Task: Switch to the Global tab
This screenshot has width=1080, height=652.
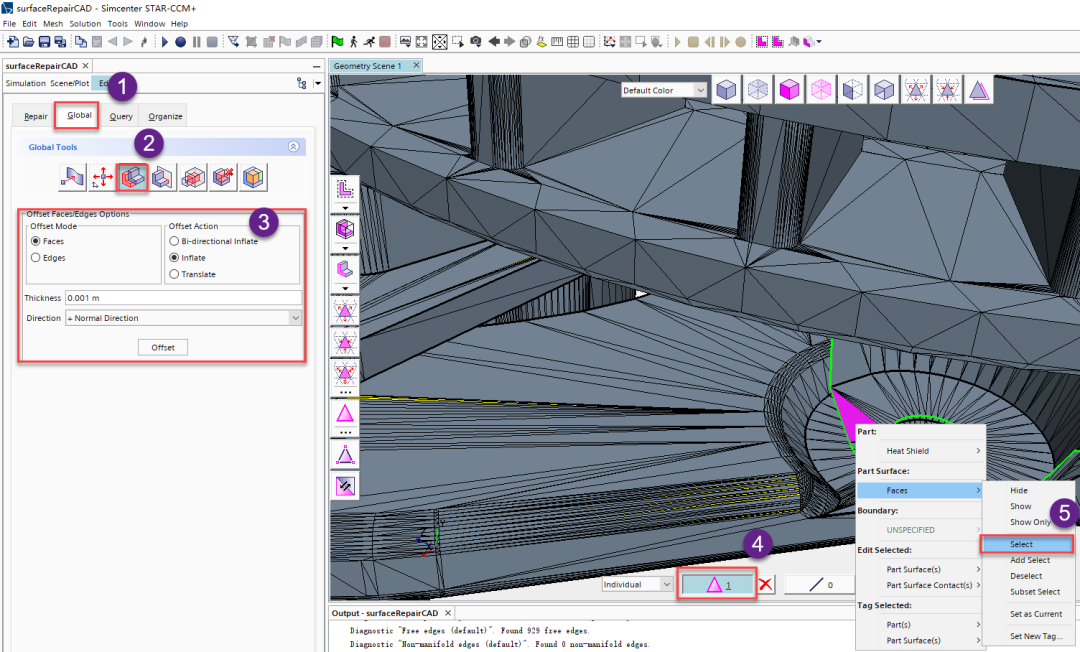Action: click(x=79, y=115)
